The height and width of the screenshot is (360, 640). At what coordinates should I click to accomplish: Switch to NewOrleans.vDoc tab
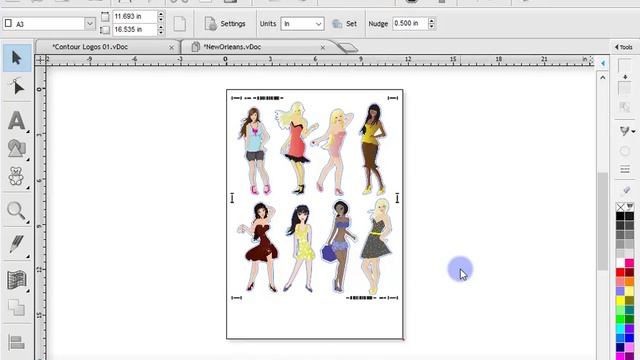click(232, 47)
